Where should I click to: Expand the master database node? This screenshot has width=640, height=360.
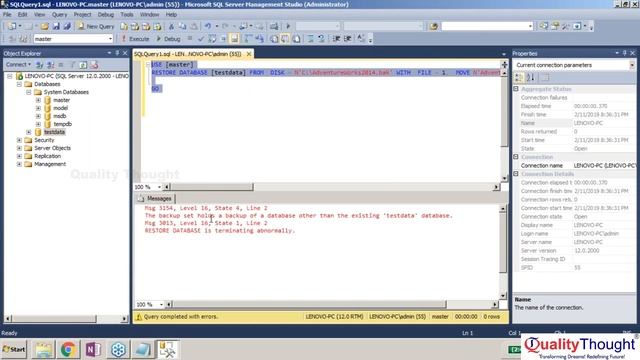[38, 100]
